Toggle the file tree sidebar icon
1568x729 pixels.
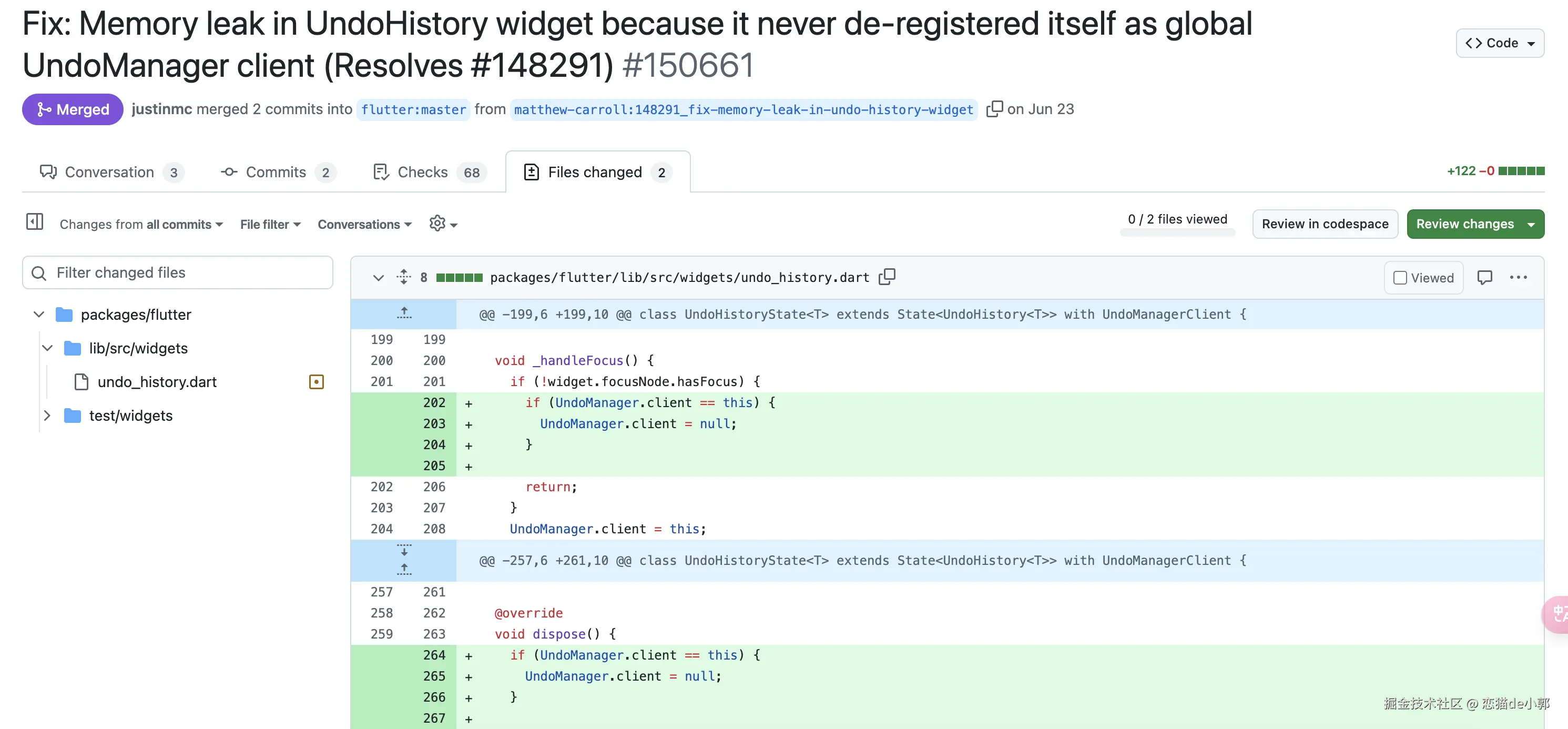click(x=35, y=221)
